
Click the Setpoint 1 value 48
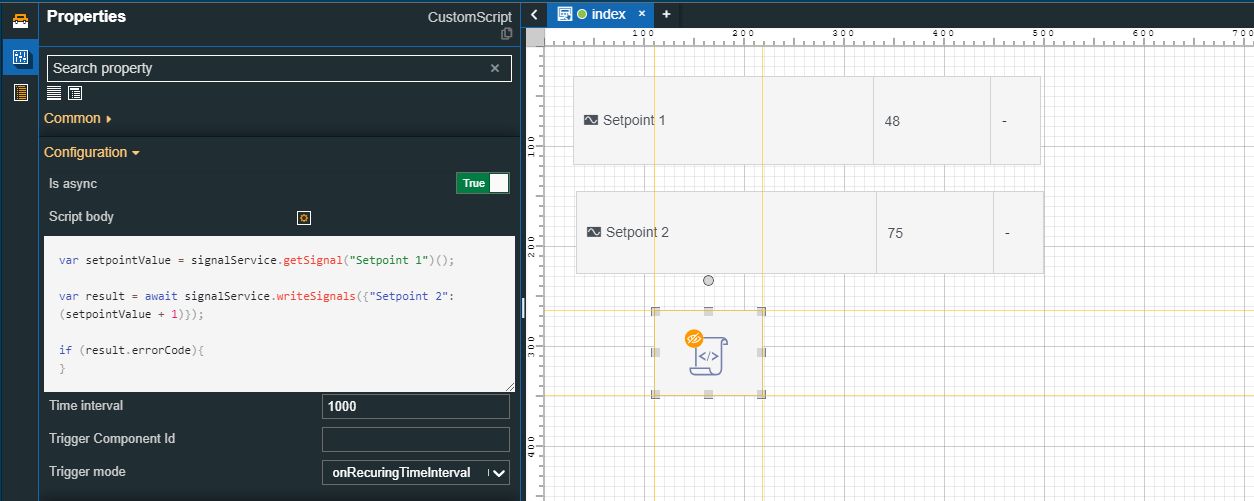coord(892,121)
